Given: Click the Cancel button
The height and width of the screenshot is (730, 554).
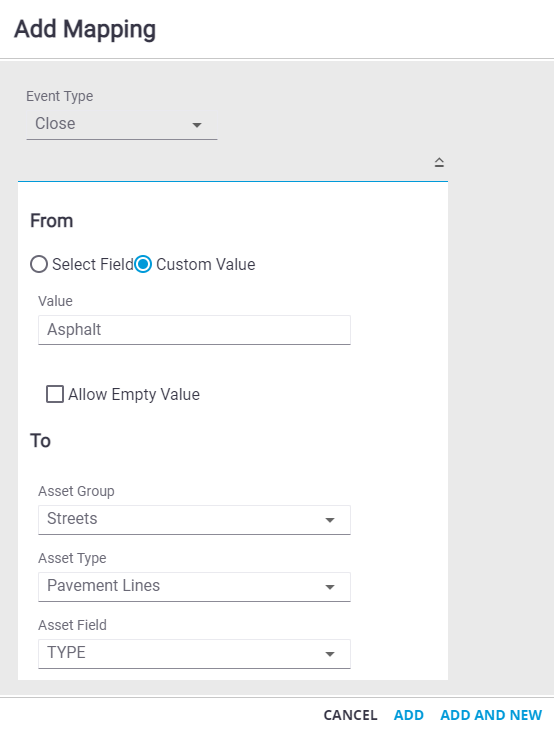Looking at the screenshot, I should coord(350,715).
